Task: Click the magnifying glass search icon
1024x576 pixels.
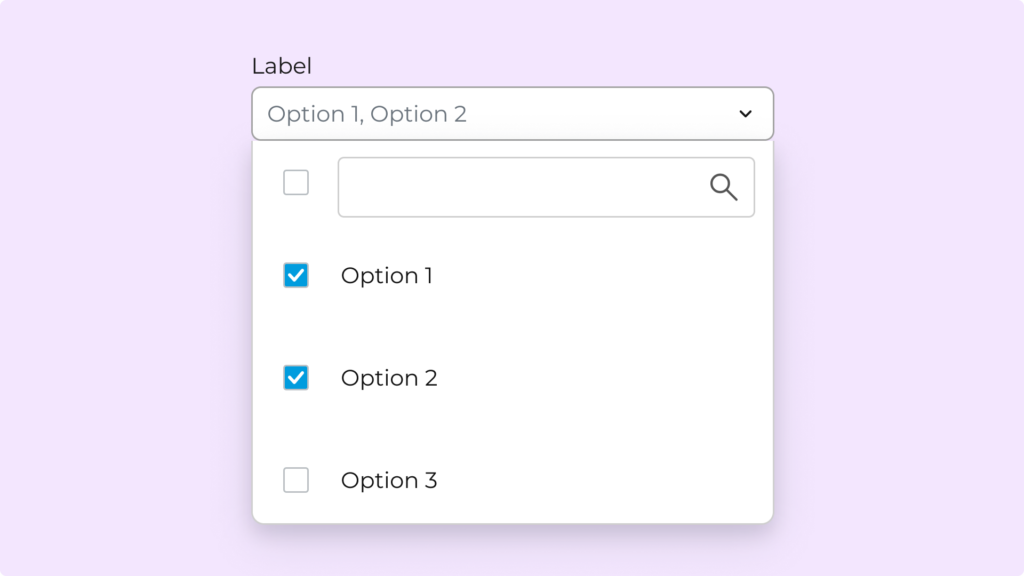Action: pos(723,186)
